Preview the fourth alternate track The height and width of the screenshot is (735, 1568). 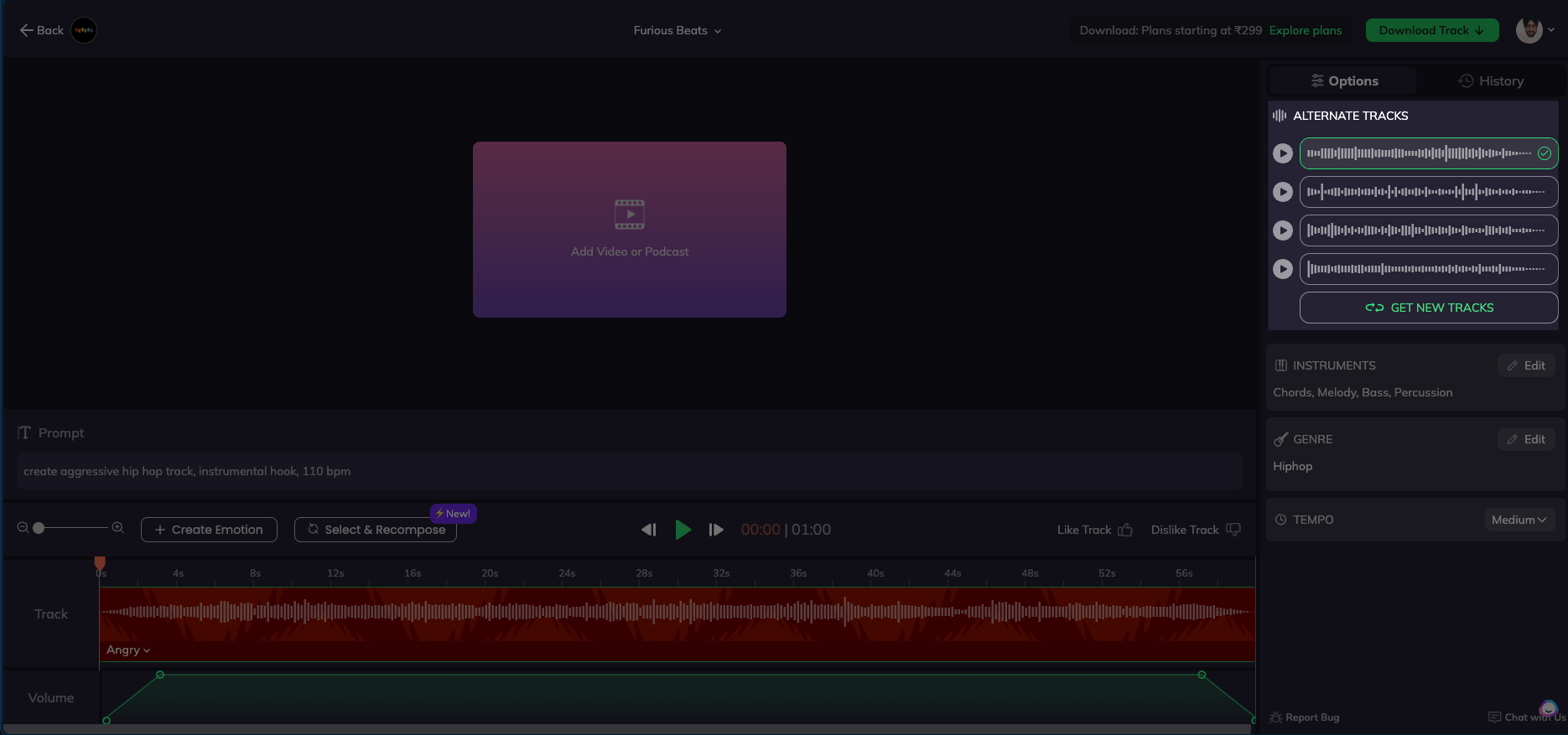click(x=1282, y=269)
